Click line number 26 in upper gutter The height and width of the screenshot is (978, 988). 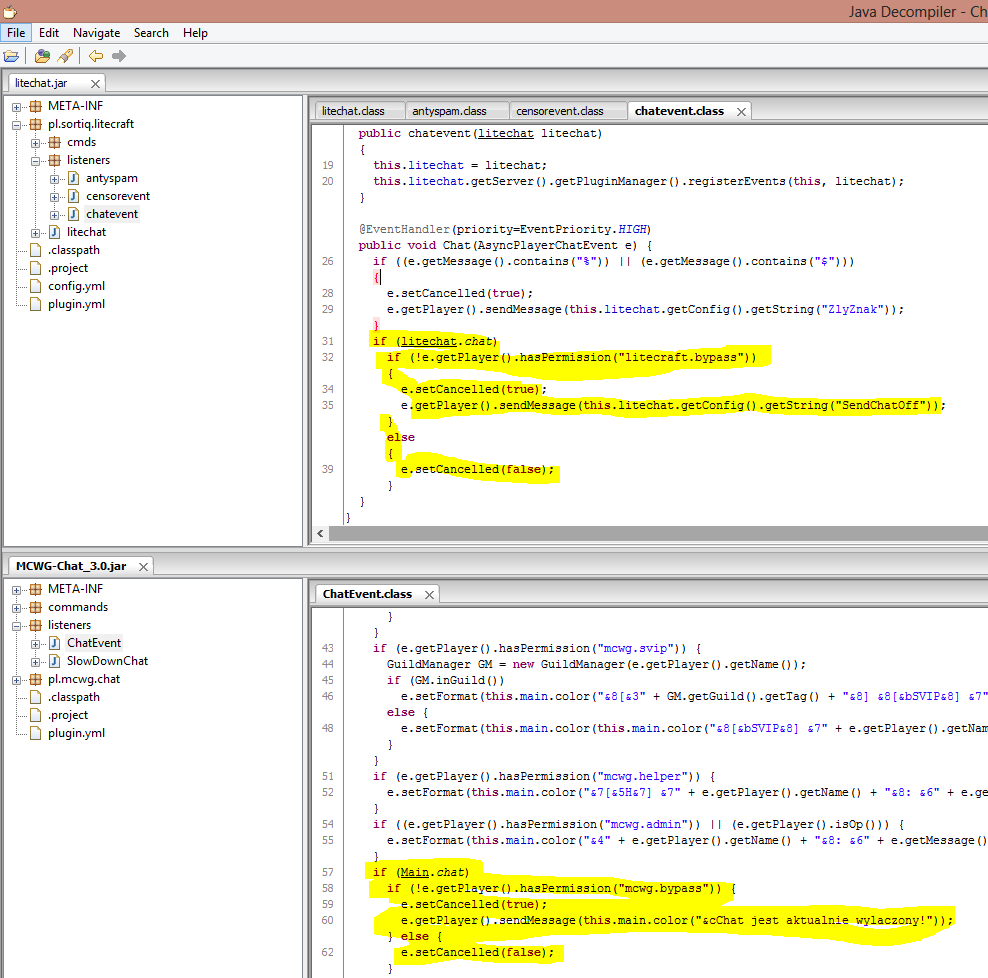click(x=328, y=261)
